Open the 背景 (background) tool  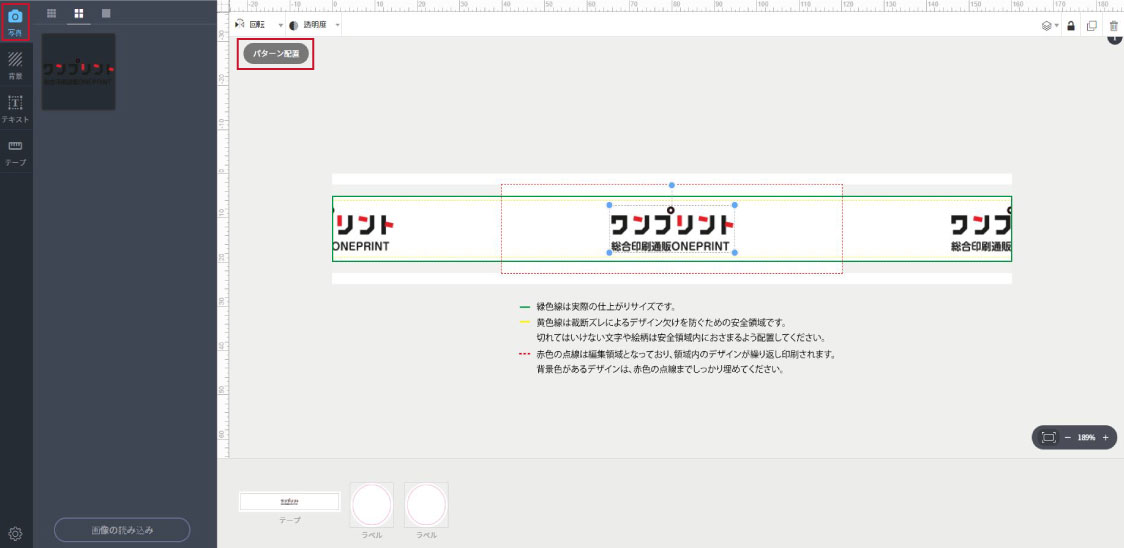click(x=15, y=64)
